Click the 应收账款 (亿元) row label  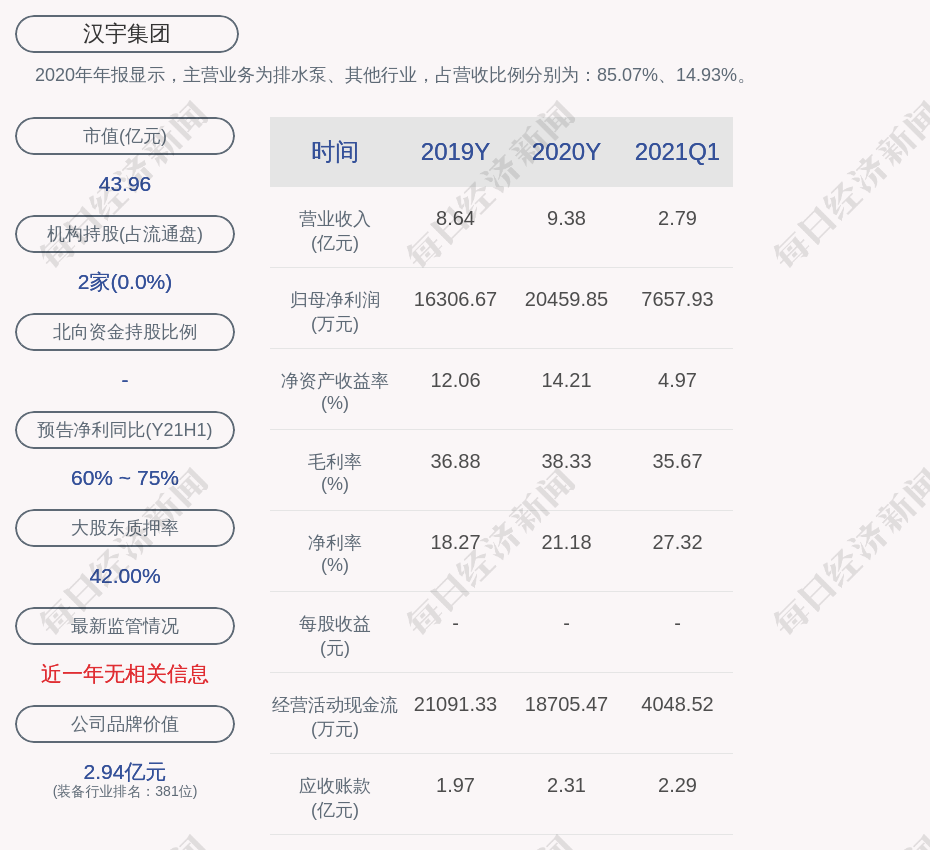click(x=335, y=798)
